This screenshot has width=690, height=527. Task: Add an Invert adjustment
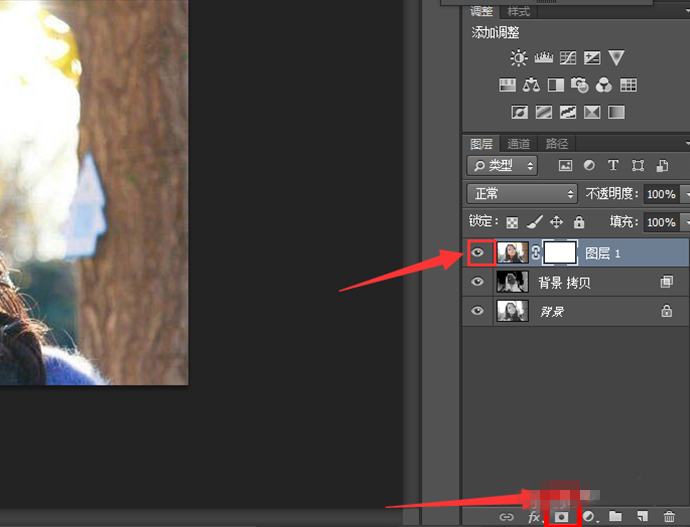click(x=519, y=112)
